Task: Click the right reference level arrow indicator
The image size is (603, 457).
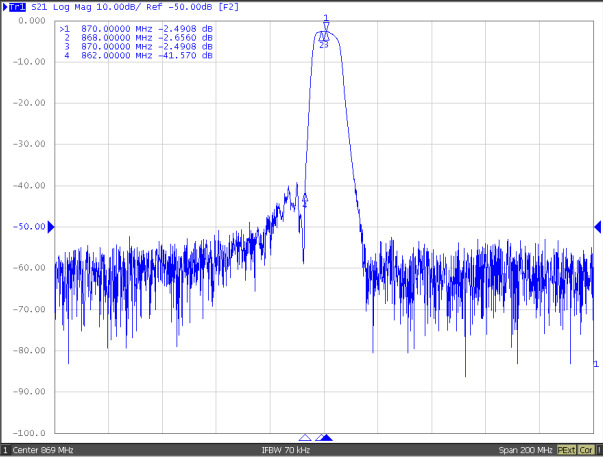Action: pos(597,227)
